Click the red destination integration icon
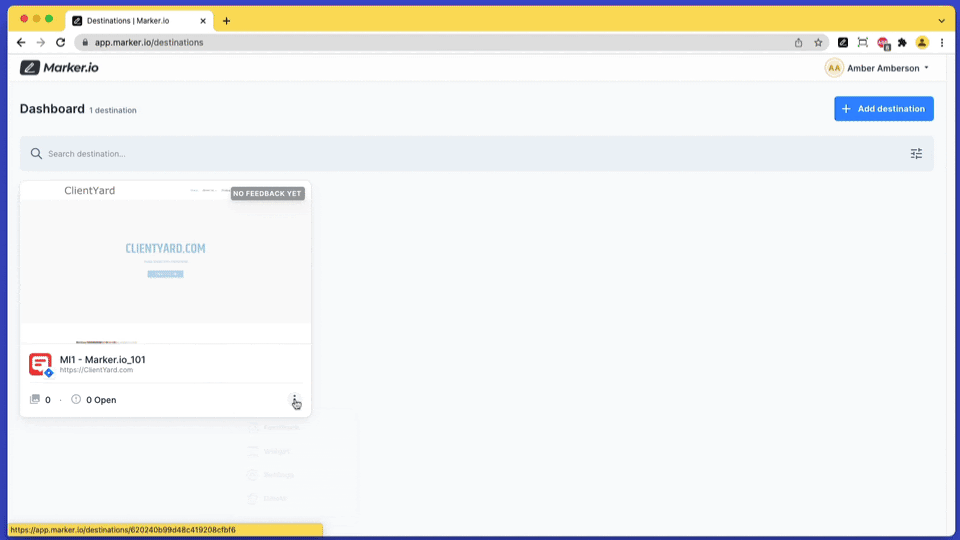 (x=40, y=364)
